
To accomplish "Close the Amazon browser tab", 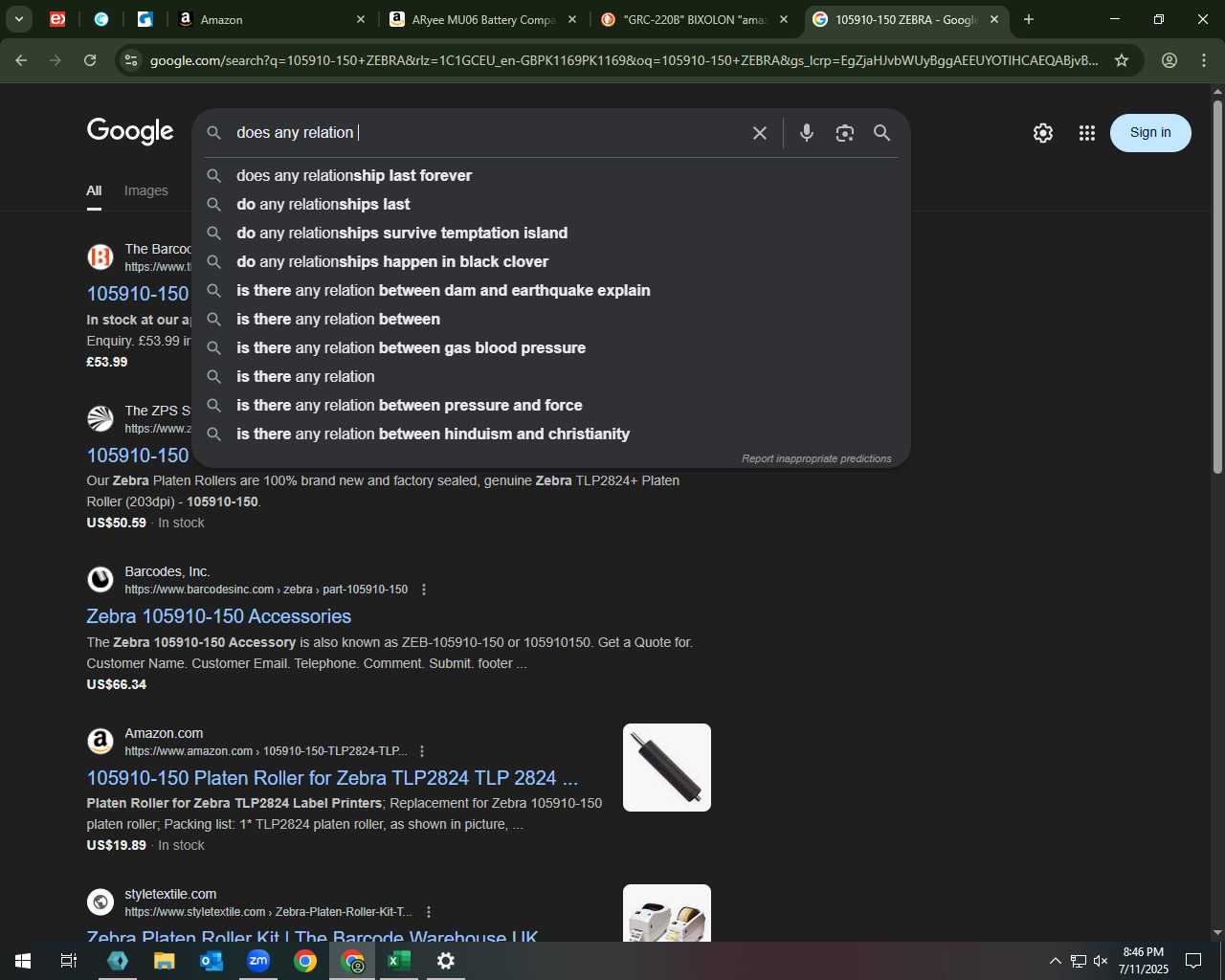I will (x=361, y=19).
